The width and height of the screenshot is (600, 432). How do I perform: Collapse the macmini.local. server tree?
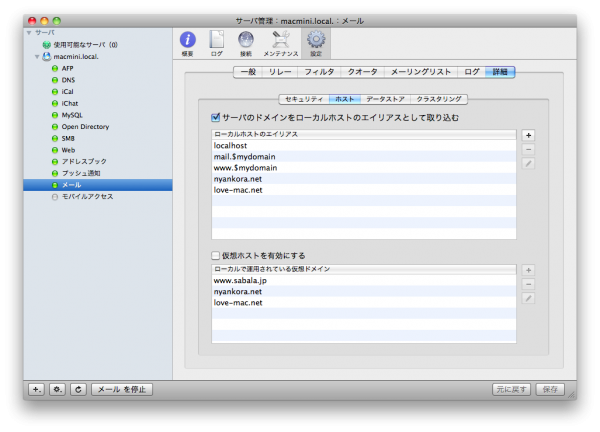click(37, 57)
